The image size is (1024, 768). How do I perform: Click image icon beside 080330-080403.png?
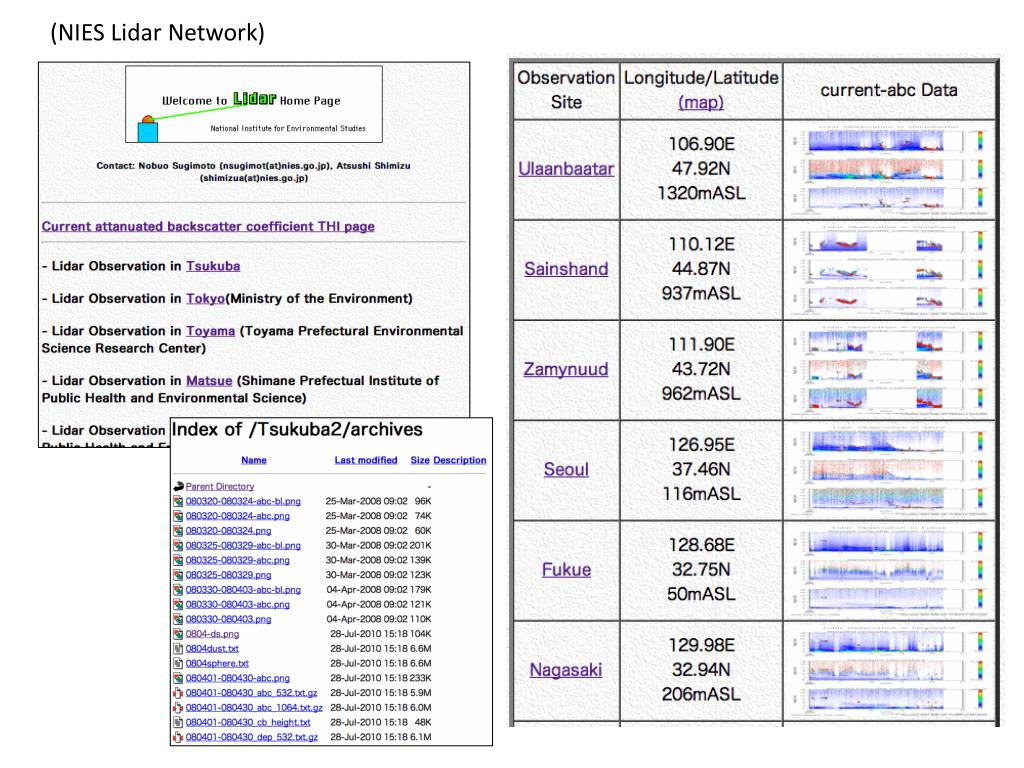click(x=178, y=619)
